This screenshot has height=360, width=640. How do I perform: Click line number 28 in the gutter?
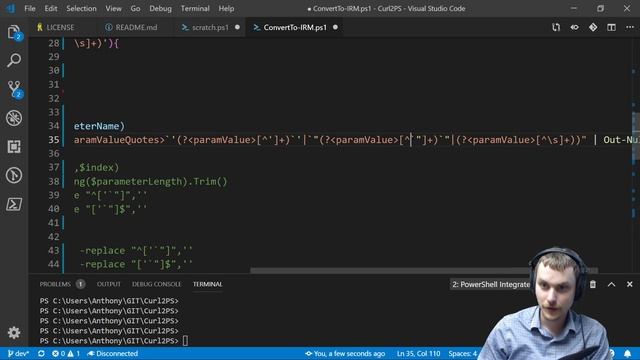pyautogui.click(x=53, y=43)
